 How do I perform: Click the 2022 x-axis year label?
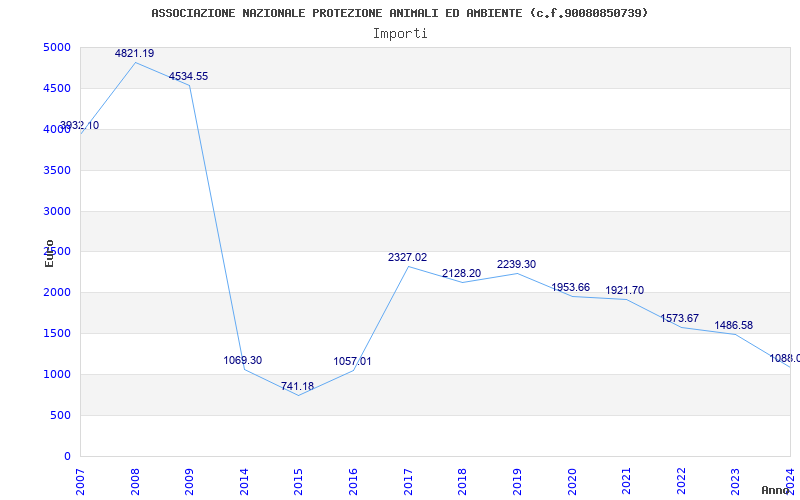[x=681, y=482]
